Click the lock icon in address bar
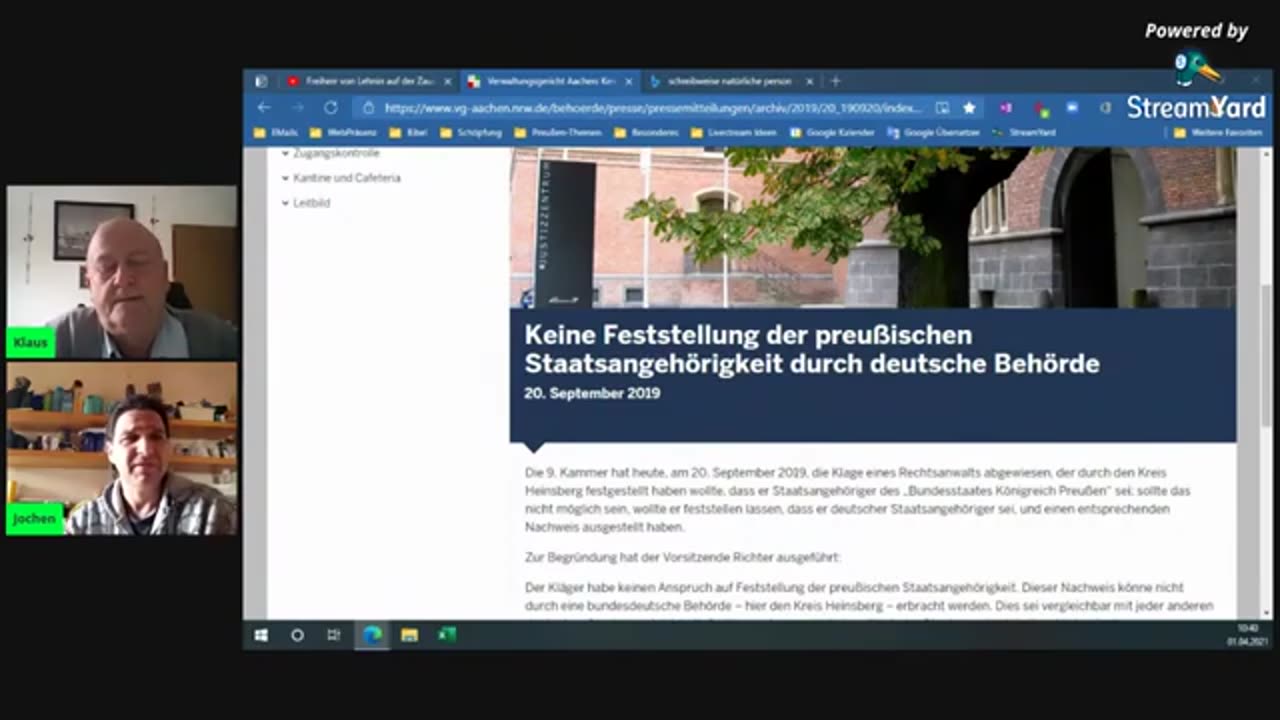This screenshot has height=720, width=1280. click(x=369, y=108)
